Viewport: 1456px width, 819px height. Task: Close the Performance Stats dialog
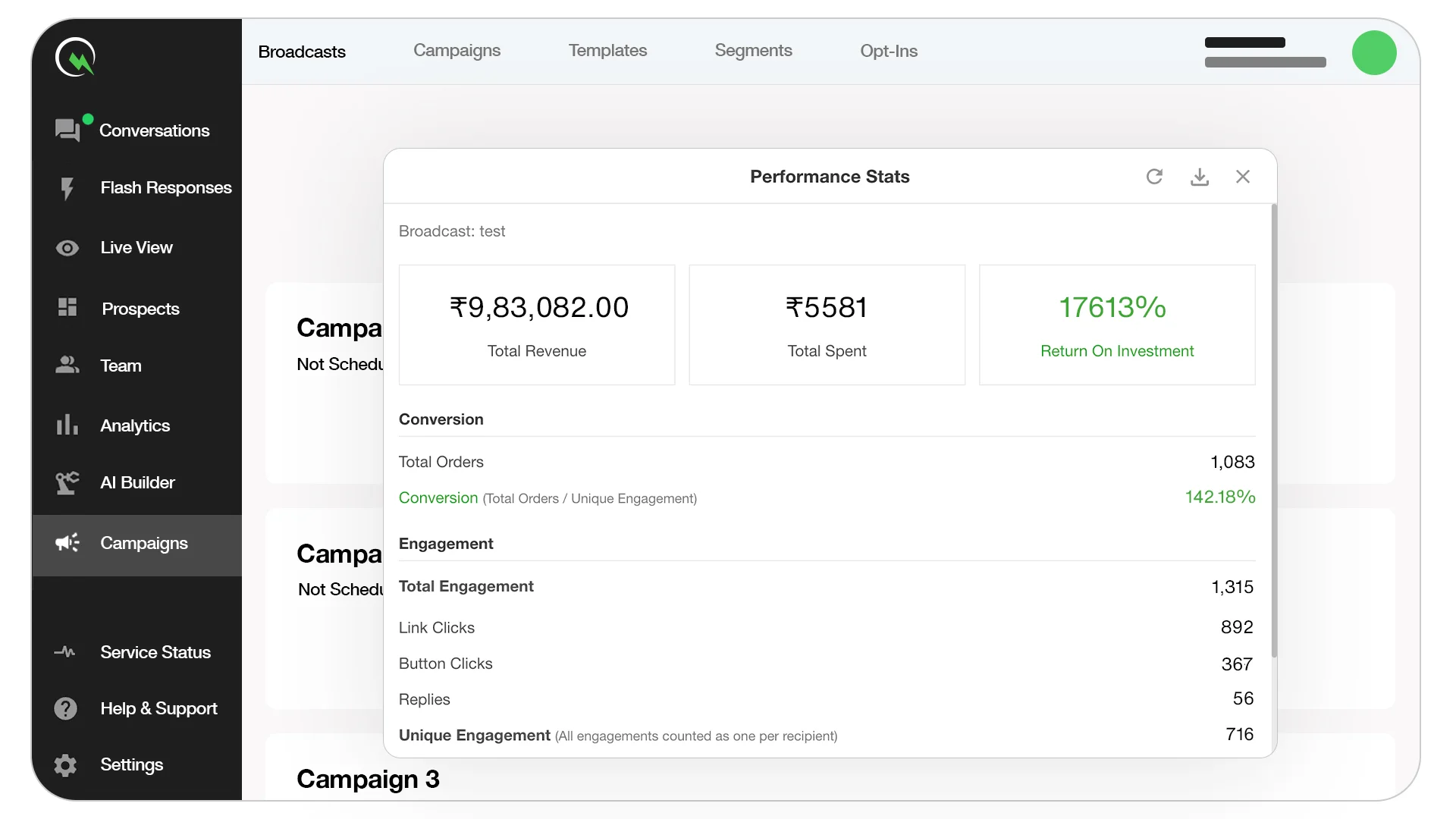coord(1242,177)
